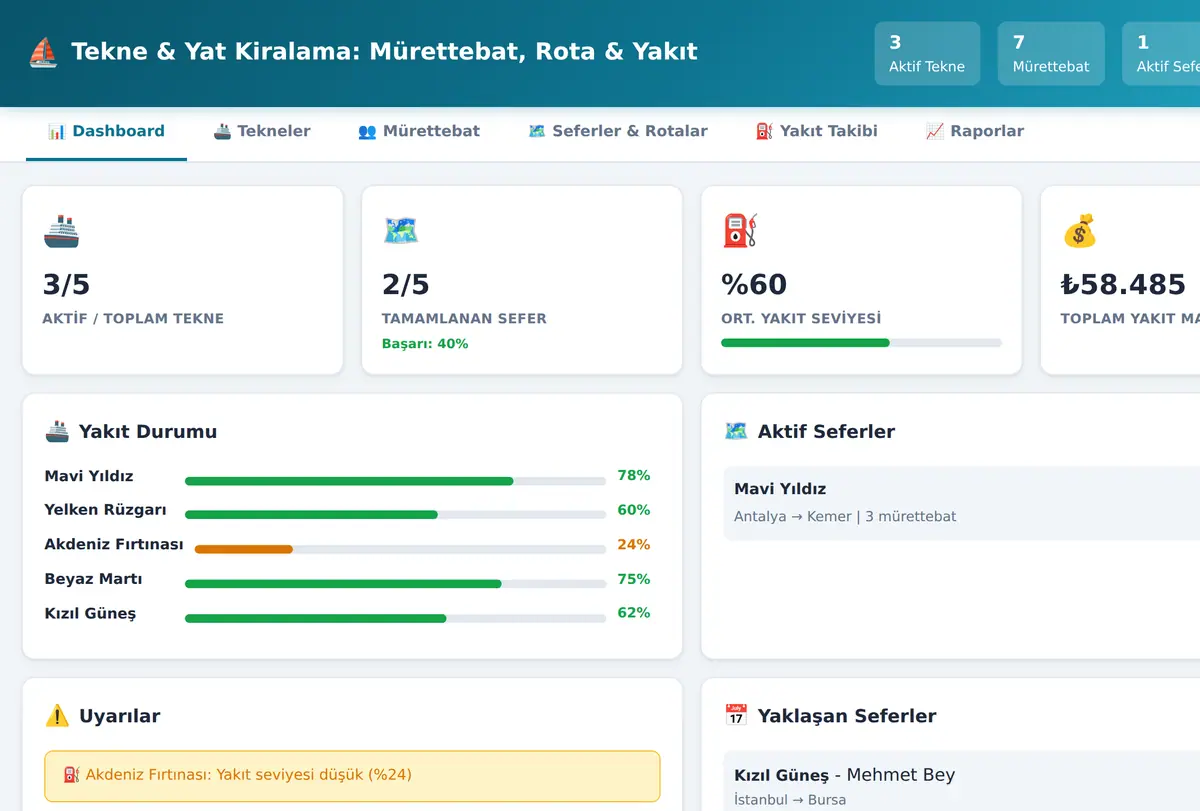Open the Mavi Yıldız active trip card
1200x811 pixels.
point(961,503)
